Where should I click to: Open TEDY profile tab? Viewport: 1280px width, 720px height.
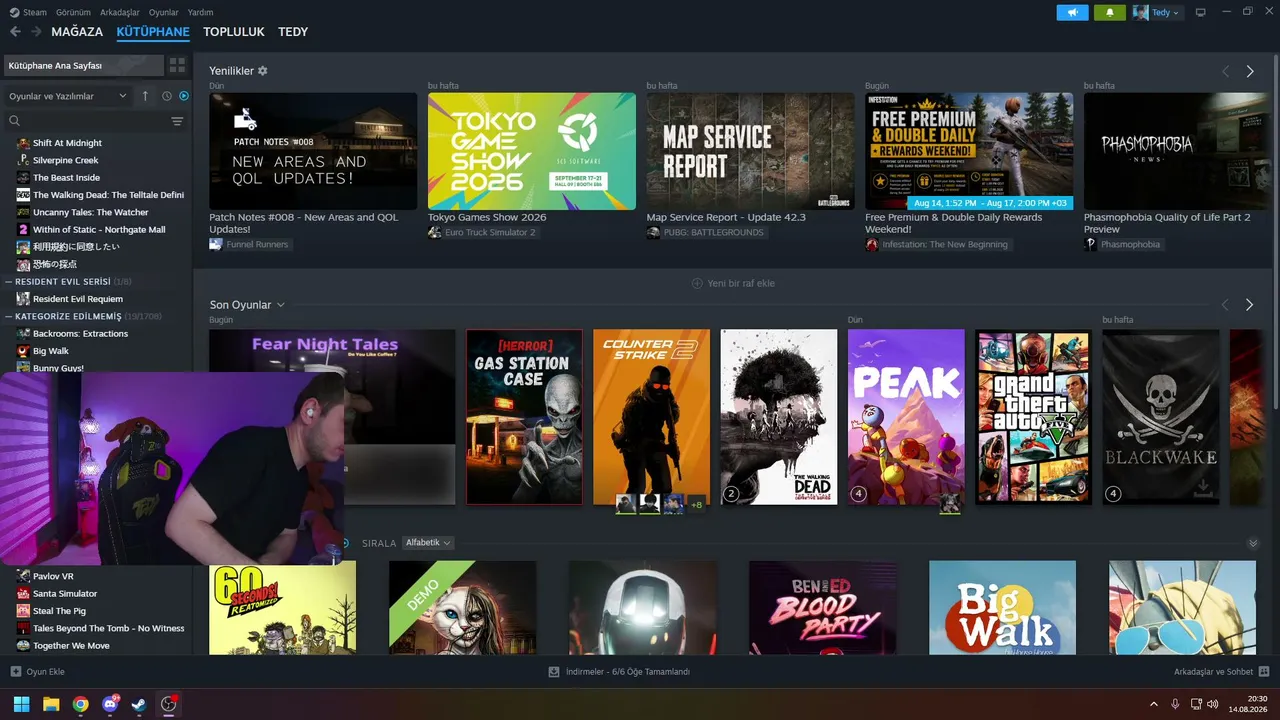point(293,32)
